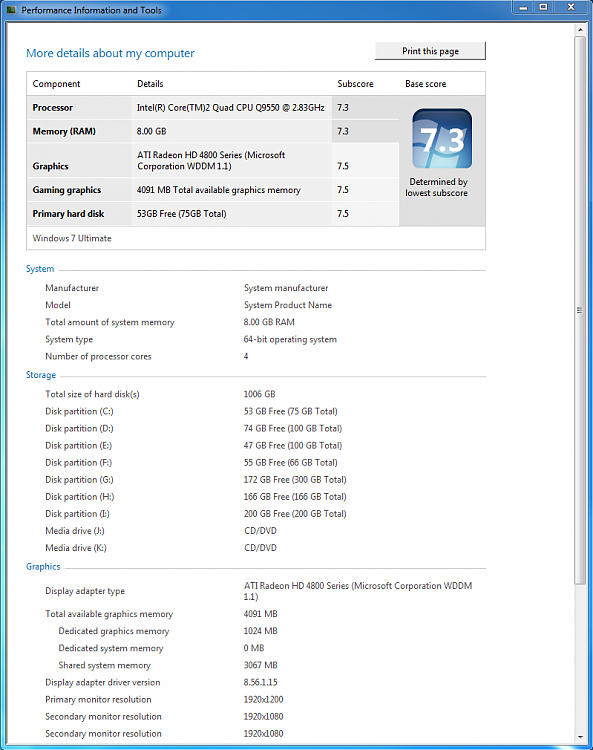Click the 7.3 base score badge icon

(442, 139)
